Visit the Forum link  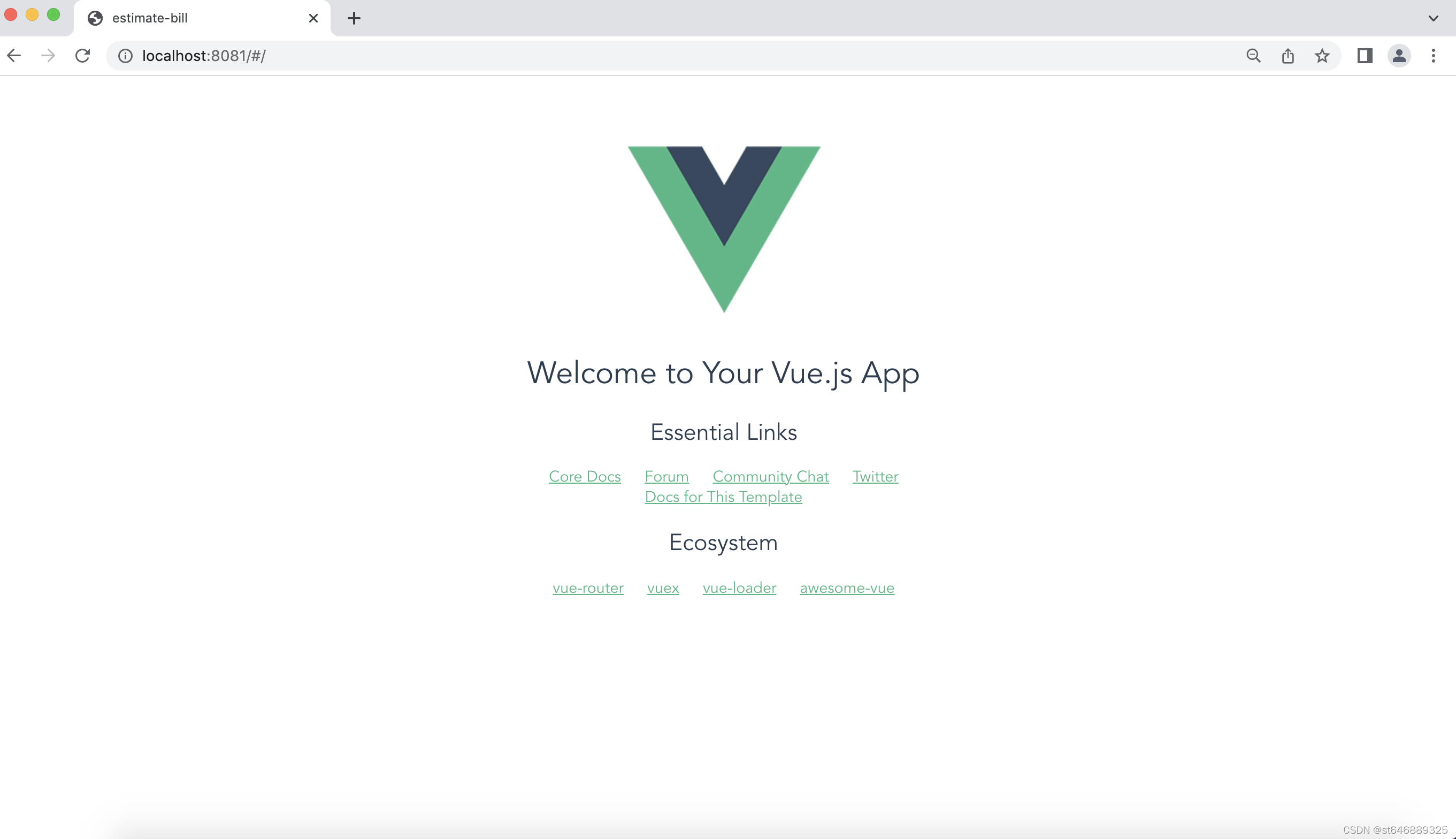(x=666, y=476)
